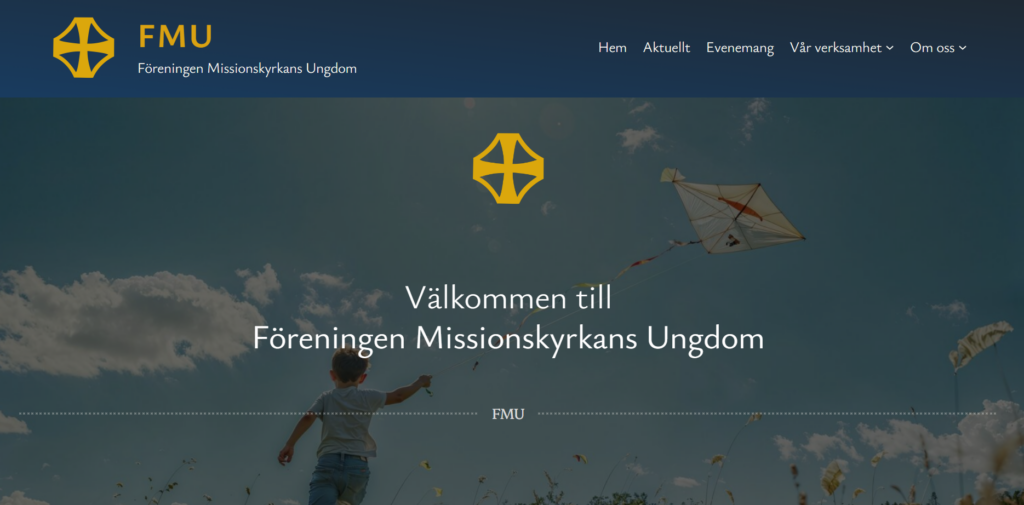This screenshot has width=1024, height=505.
Task: Click the large yellow FMU title text
Action: [x=176, y=37]
